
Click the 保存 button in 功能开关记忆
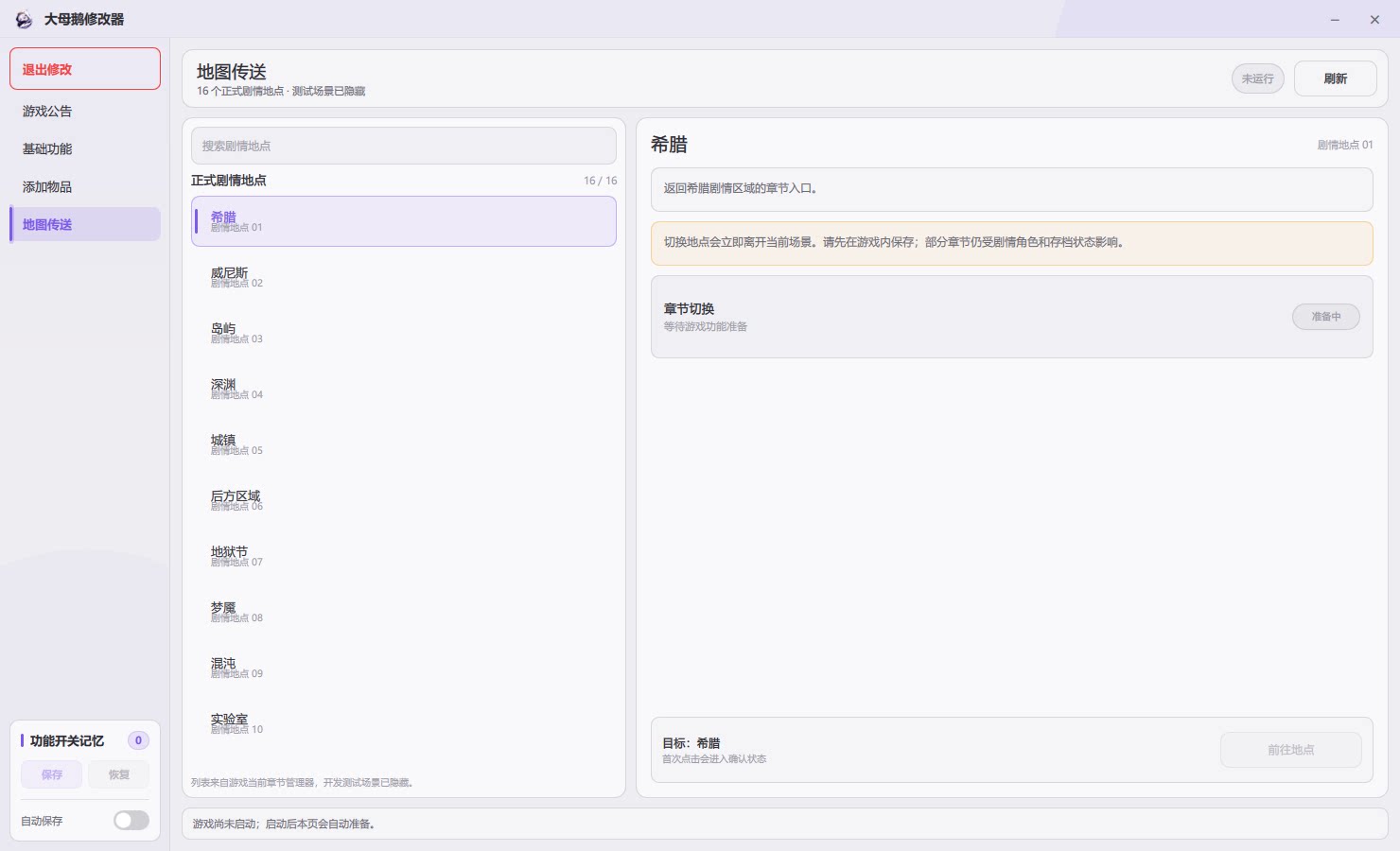[x=52, y=774]
